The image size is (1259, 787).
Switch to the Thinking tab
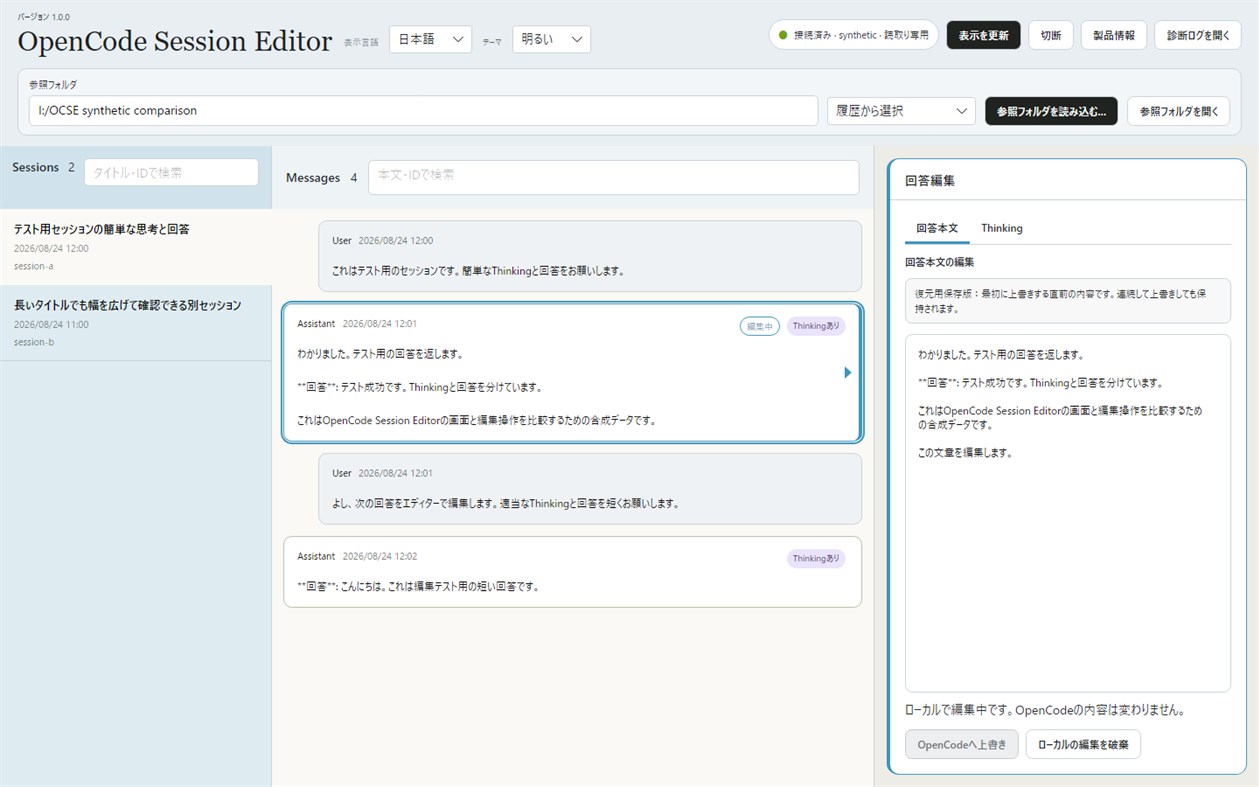[1001, 228]
